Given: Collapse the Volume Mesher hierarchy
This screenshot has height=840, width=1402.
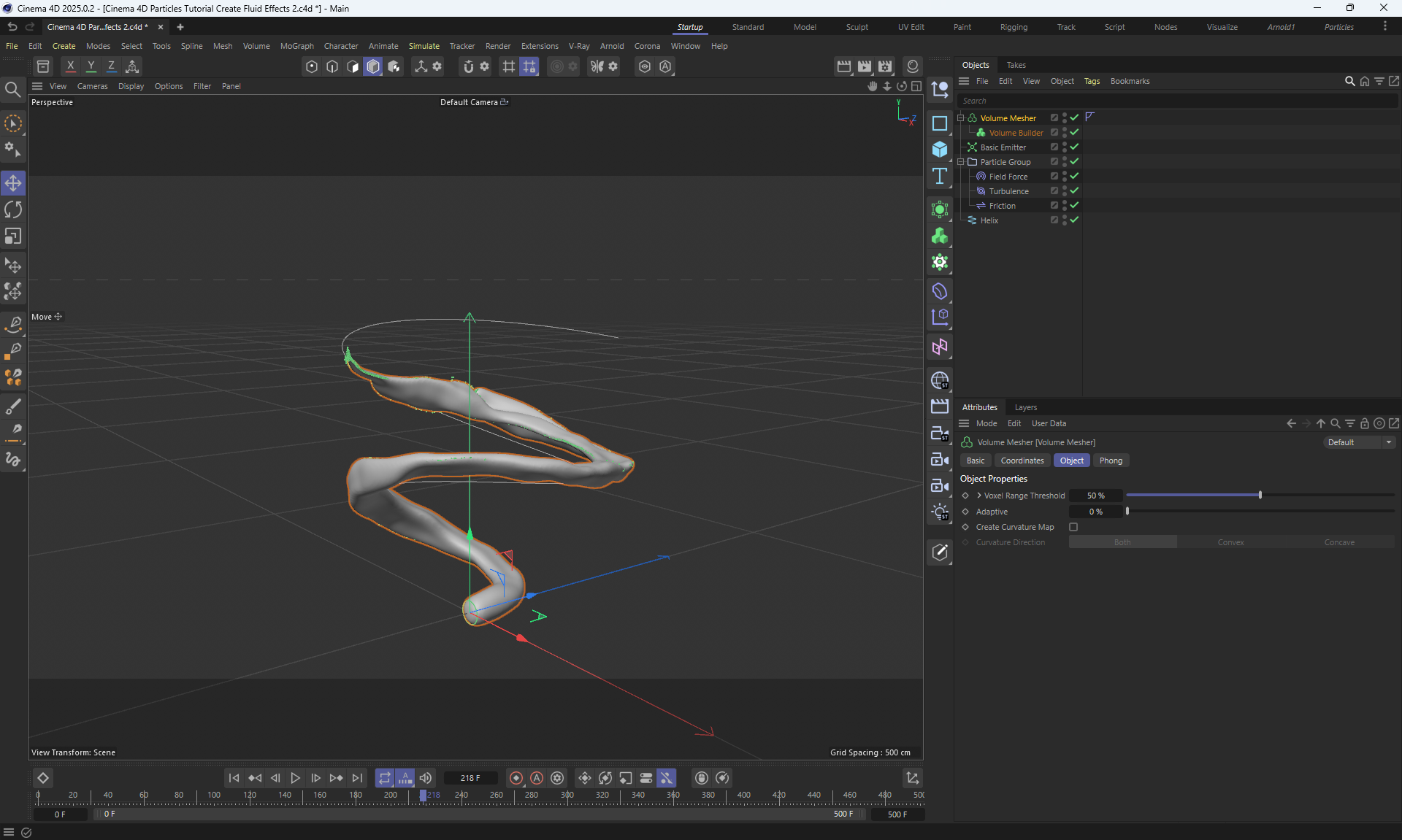Looking at the screenshot, I should pyautogui.click(x=961, y=117).
